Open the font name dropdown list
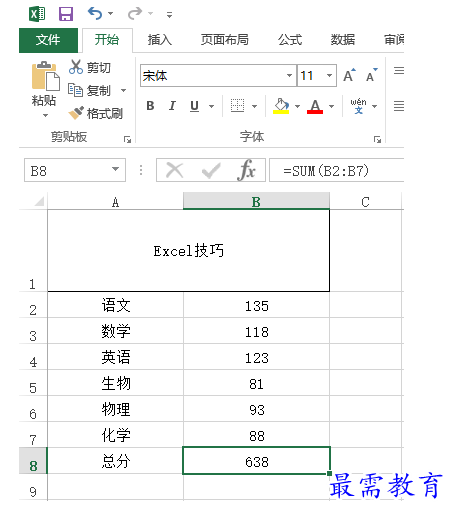 [289, 76]
